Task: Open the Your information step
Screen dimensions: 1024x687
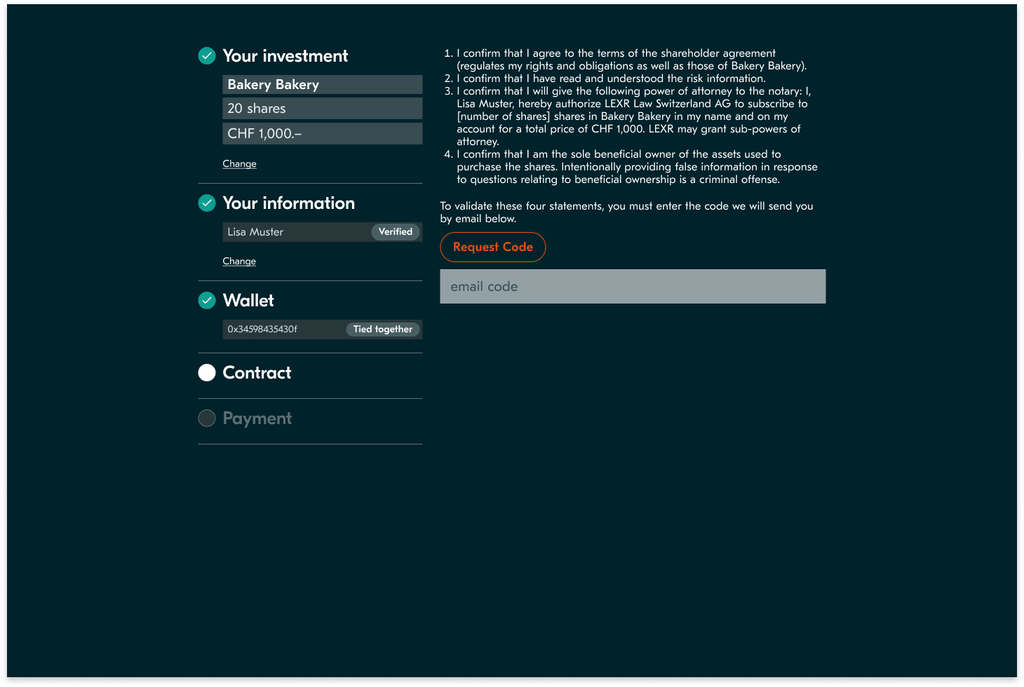Action: (288, 203)
